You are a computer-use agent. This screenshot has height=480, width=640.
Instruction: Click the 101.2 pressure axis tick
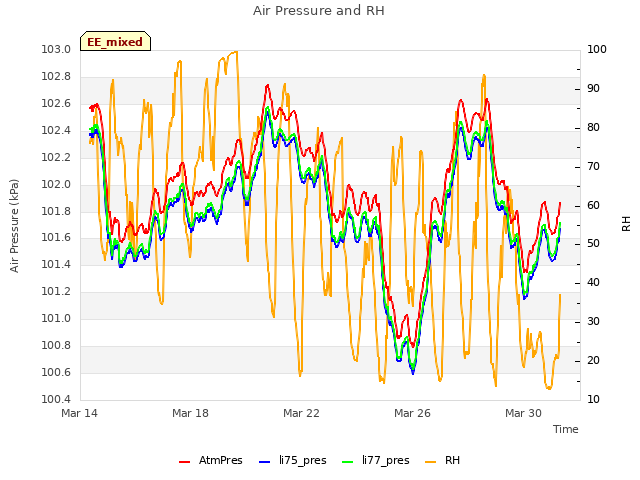pos(56,291)
